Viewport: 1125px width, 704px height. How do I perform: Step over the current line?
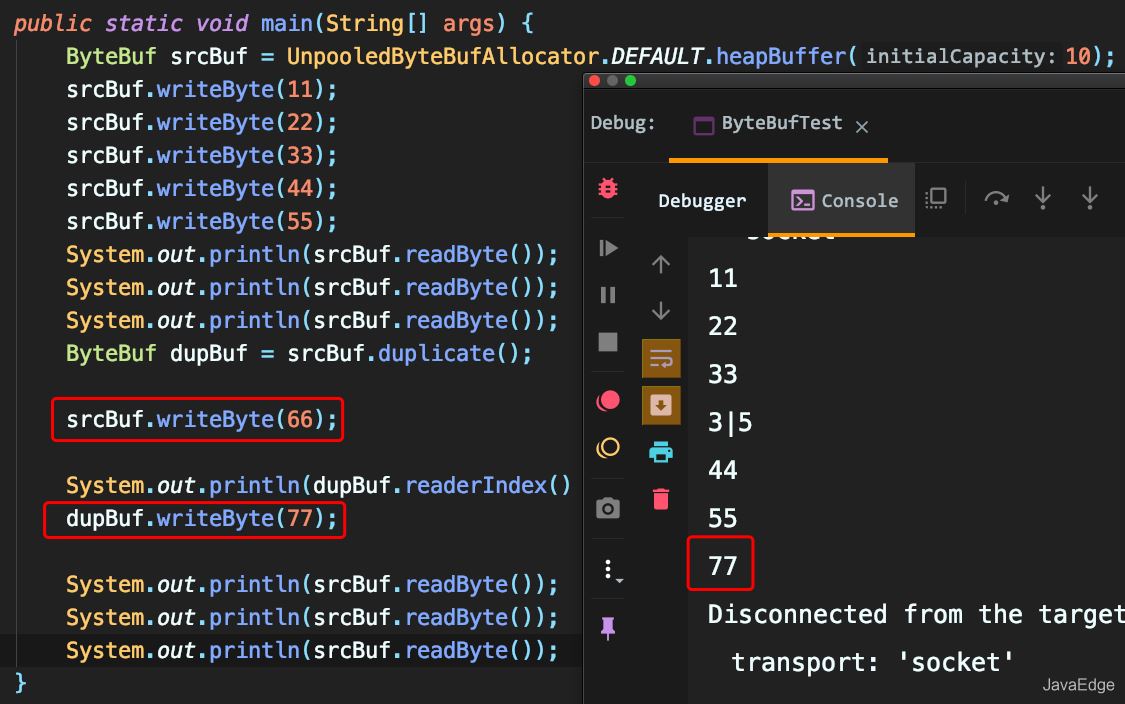1043,198
